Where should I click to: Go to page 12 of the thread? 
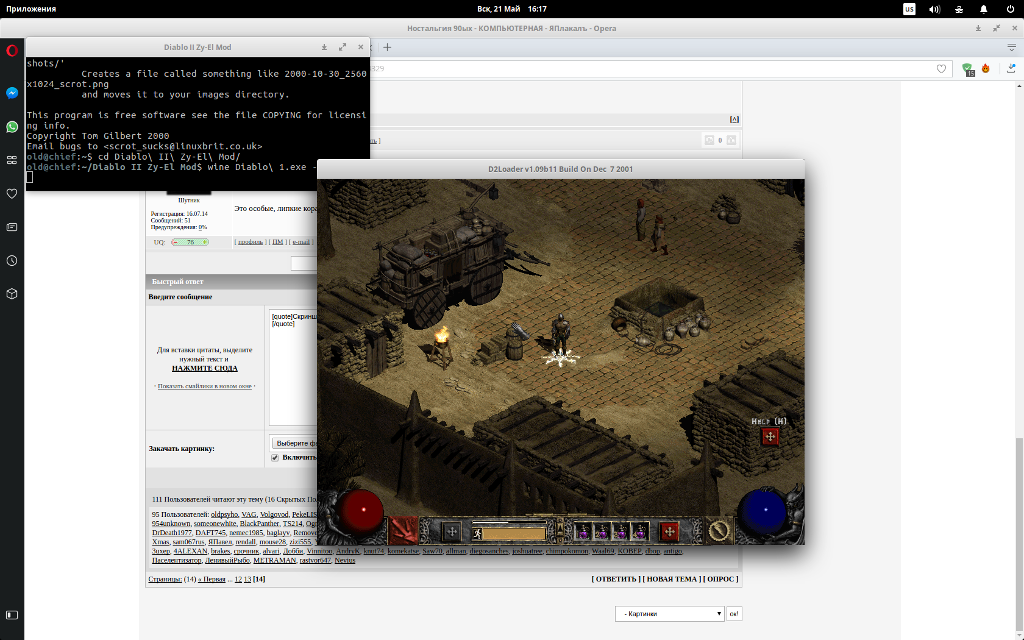tap(238, 579)
